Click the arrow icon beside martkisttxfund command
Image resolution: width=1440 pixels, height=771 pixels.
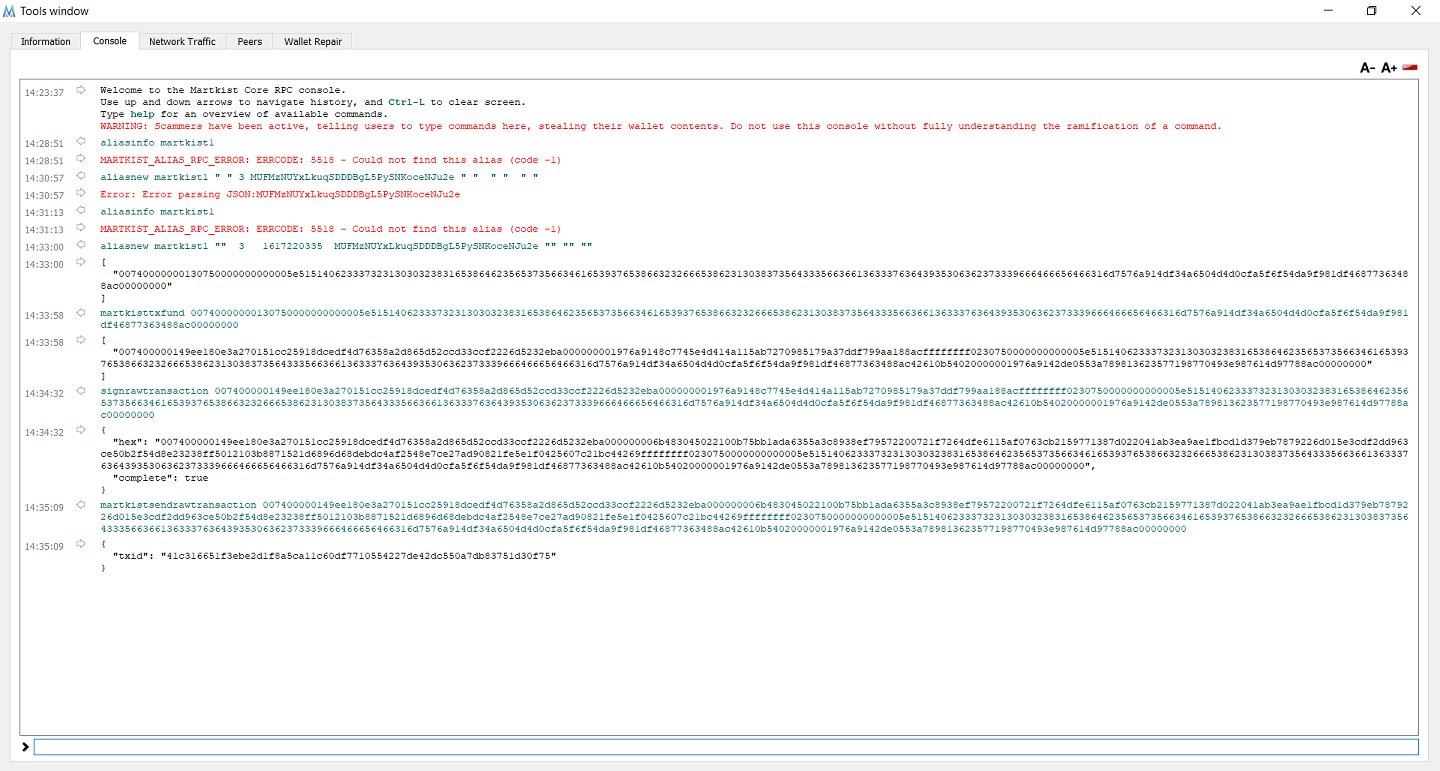pos(82,314)
